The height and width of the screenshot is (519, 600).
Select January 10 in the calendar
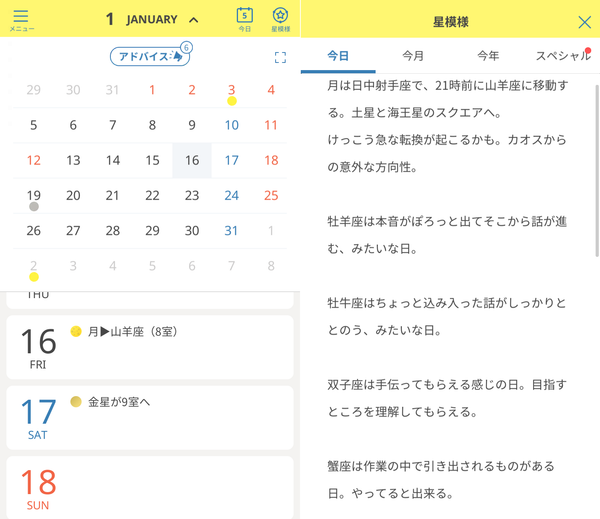point(232,125)
